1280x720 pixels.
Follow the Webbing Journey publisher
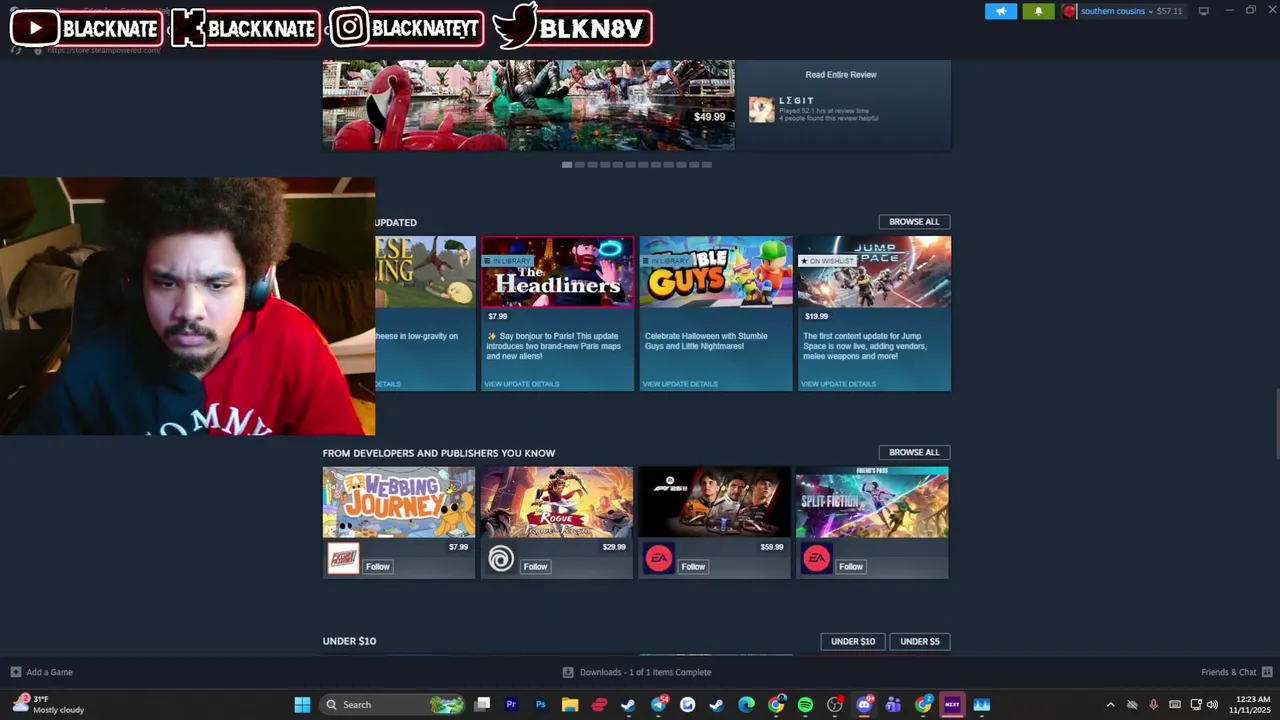pos(377,567)
